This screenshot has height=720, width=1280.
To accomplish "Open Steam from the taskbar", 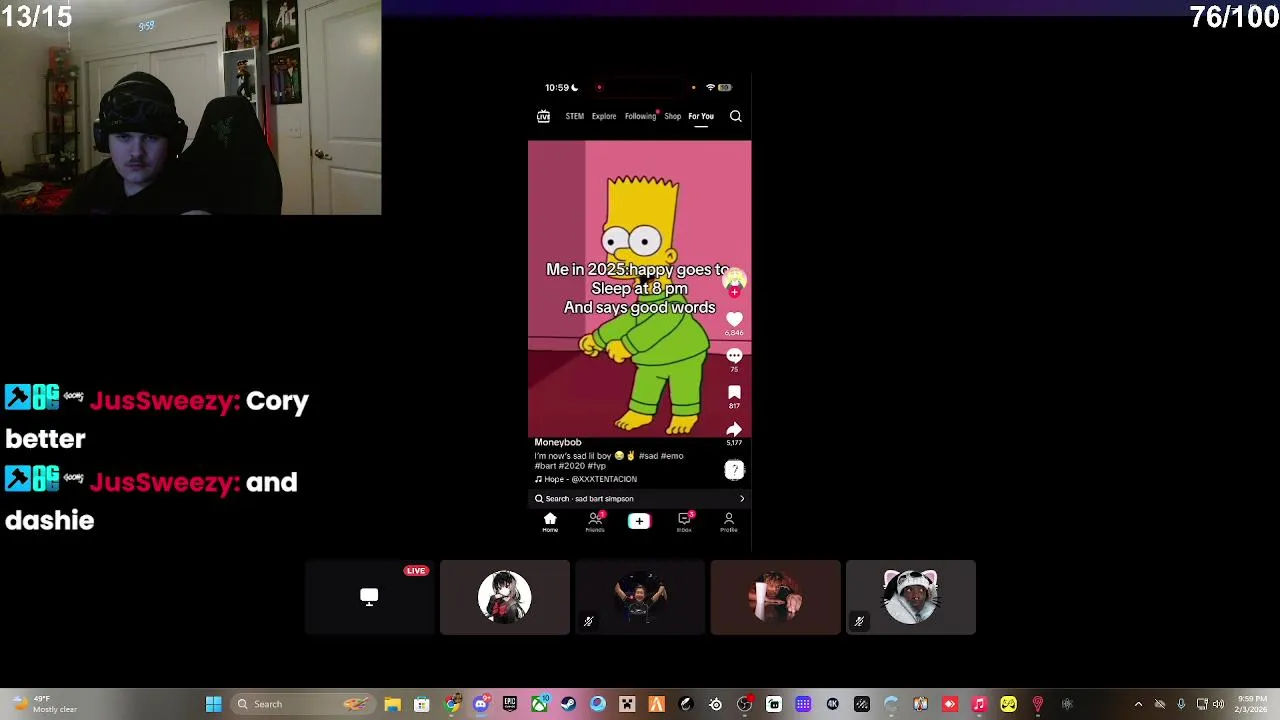I will 568,704.
